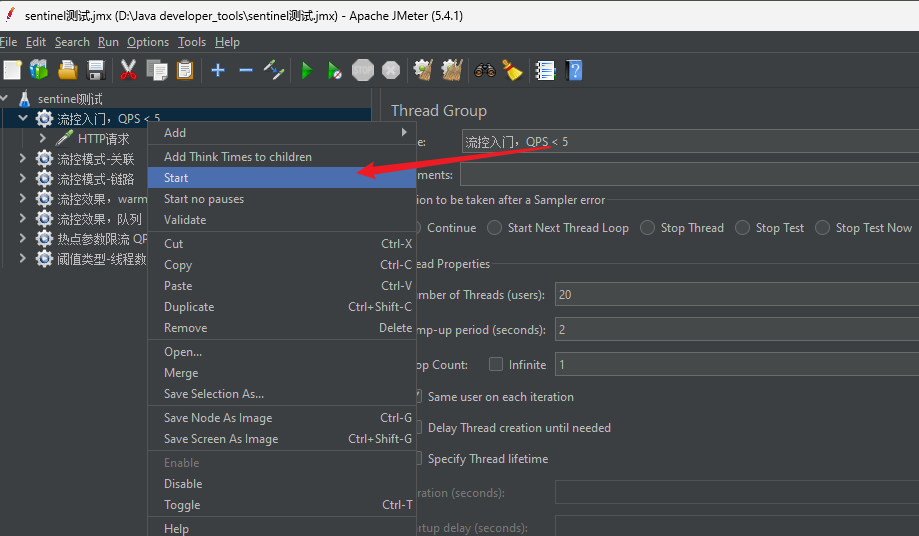
Task: Start the test with green play icon
Action: click(307, 71)
